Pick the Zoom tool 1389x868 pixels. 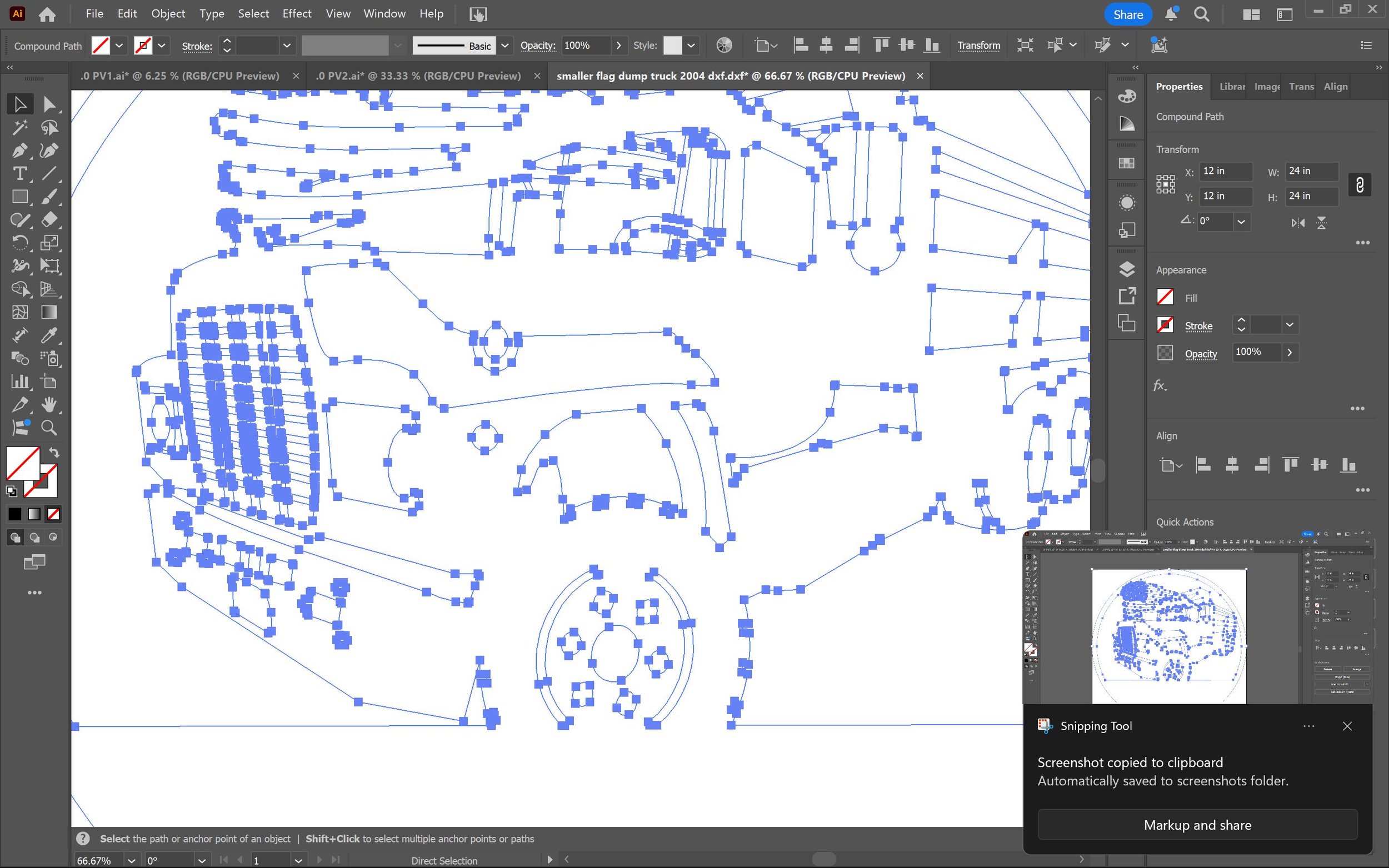(49, 428)
